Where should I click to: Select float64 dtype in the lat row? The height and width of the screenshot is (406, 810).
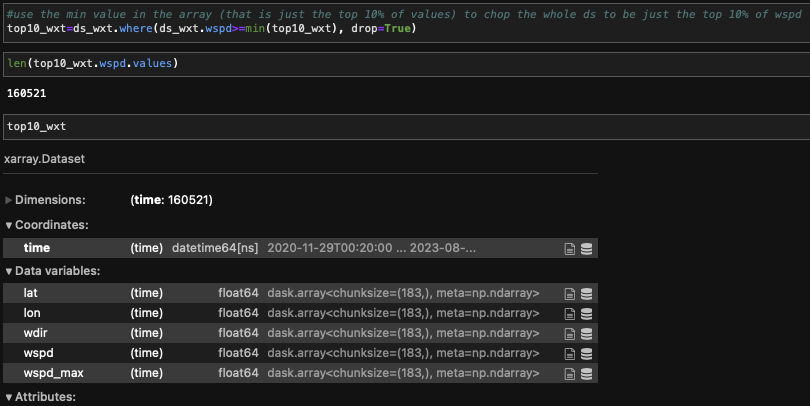tap(238, 293)
